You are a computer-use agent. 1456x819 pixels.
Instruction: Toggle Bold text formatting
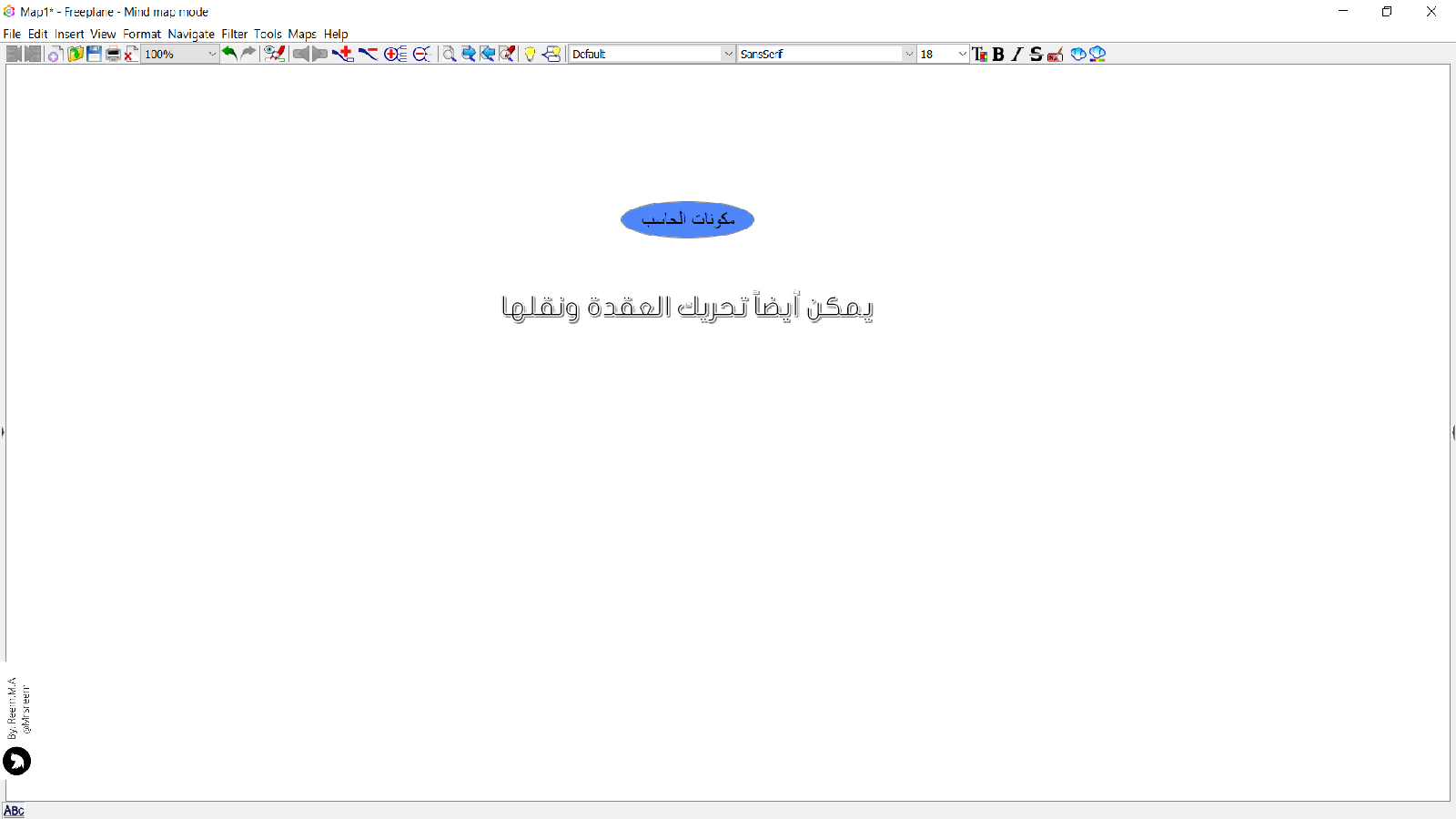click(x=998, y=55)
